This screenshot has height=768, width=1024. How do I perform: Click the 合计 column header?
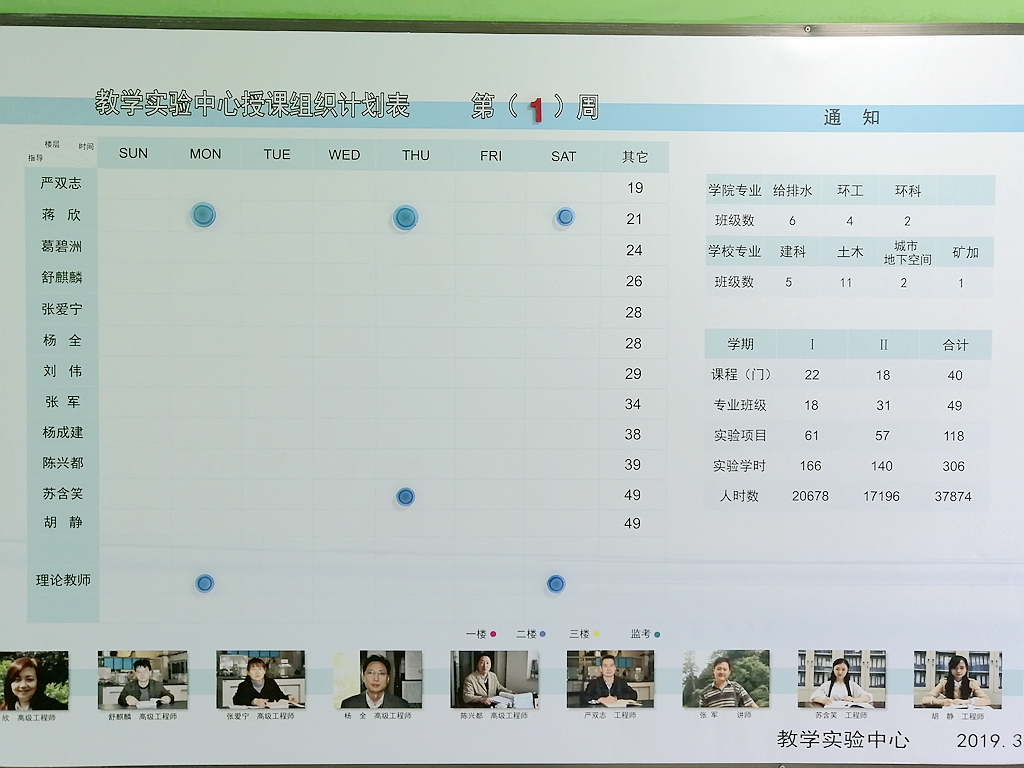[955, 345]
